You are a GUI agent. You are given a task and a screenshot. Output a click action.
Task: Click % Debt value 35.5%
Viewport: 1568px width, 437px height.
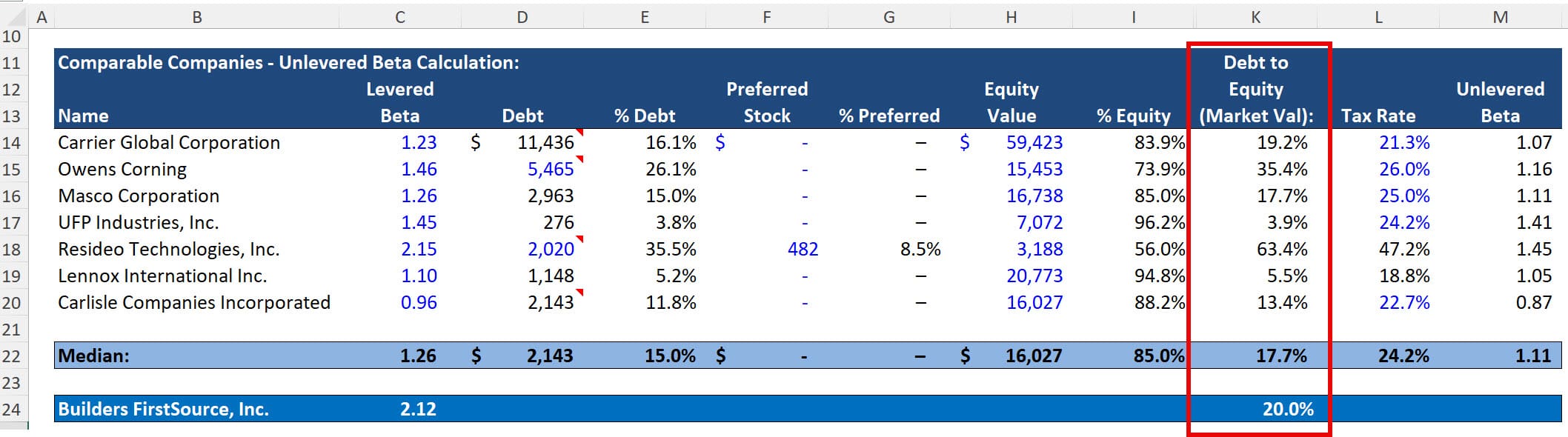click(x=671, y=249)
